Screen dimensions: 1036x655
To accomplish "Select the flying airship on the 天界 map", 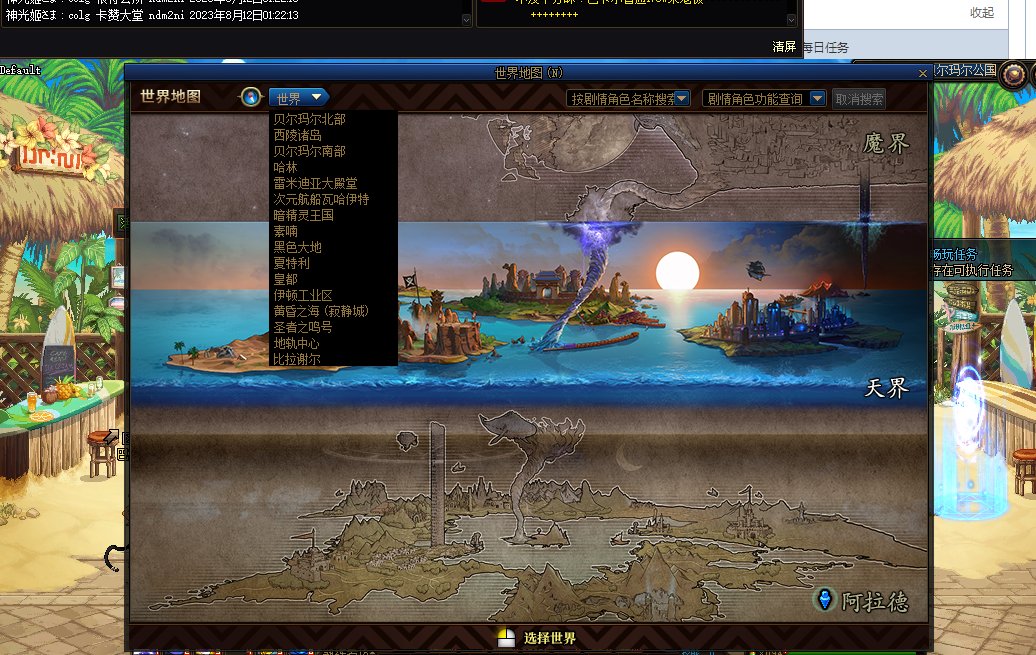I will click(757, 269).
